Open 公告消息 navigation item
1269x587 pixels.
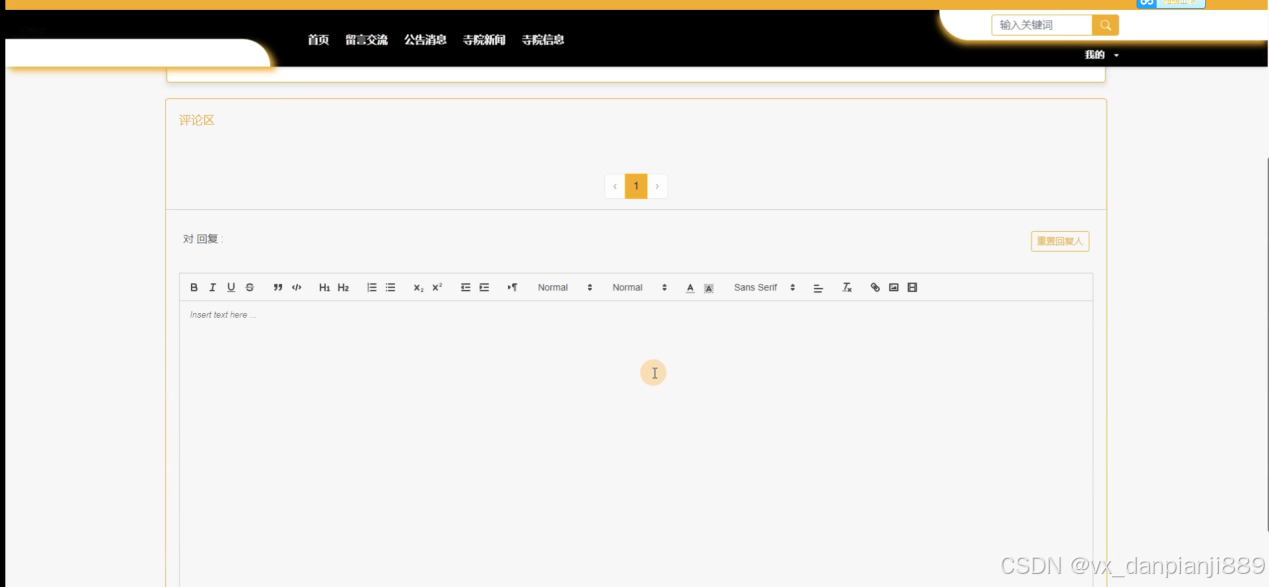(425, 40)
